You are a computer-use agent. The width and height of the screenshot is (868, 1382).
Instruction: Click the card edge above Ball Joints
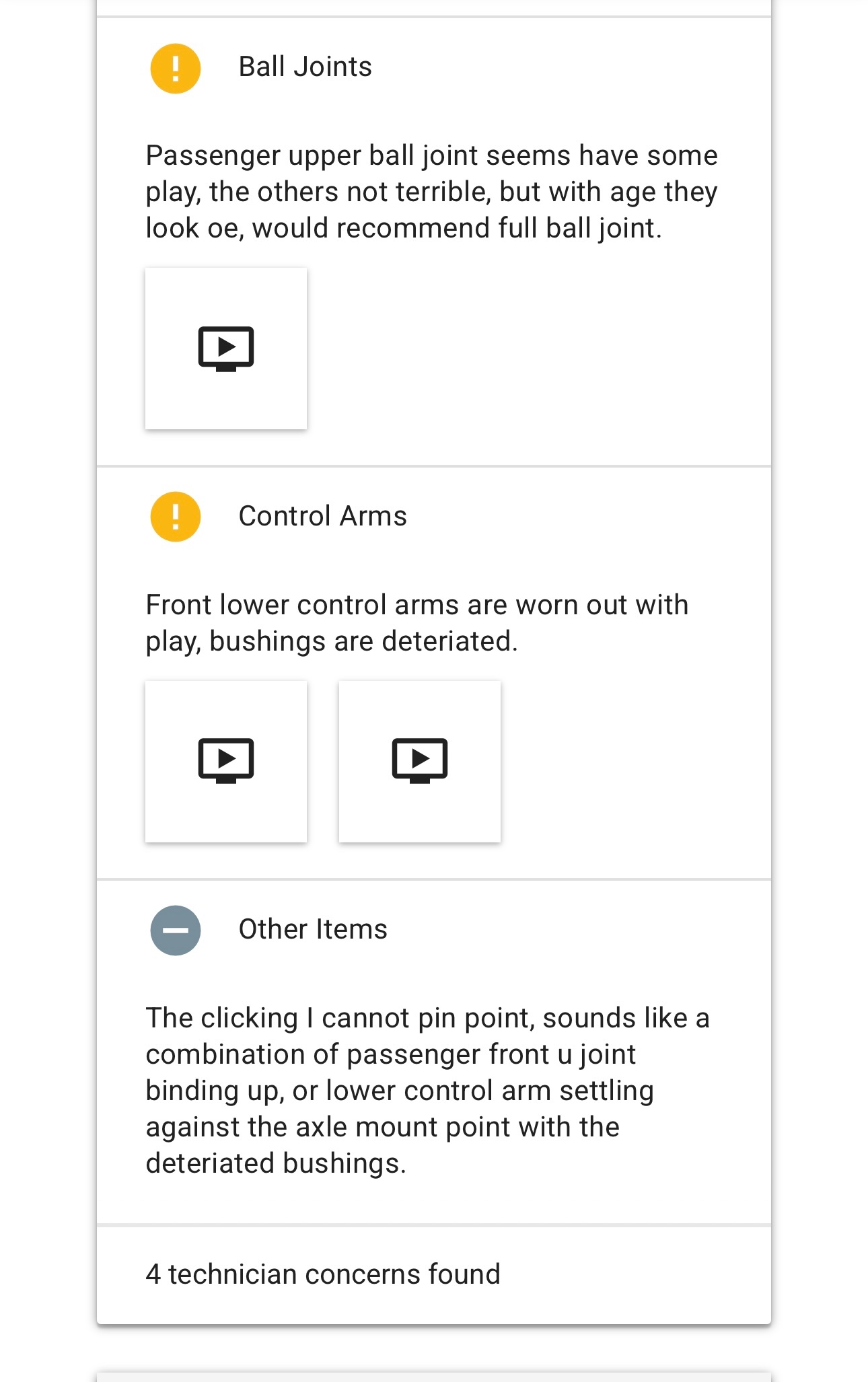tap(434, 7)
